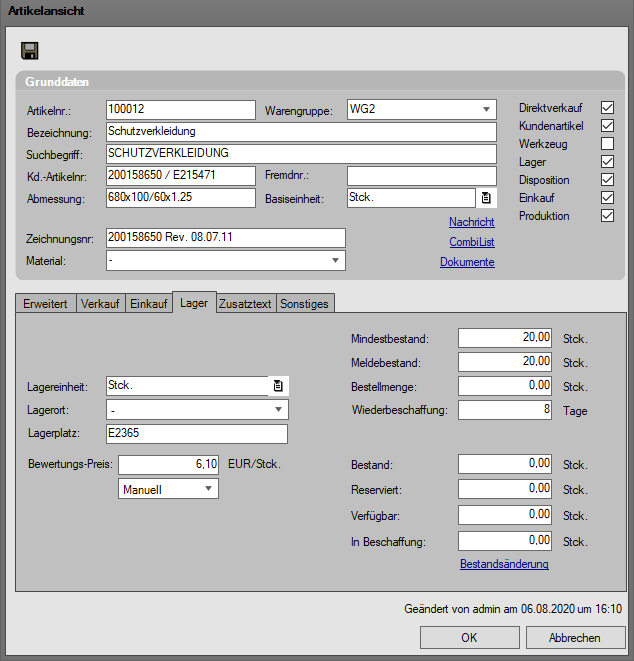Click the Bestandsänderung link
Image resolution: width=634 pixels, height=661 pixels.
point(504,564)
